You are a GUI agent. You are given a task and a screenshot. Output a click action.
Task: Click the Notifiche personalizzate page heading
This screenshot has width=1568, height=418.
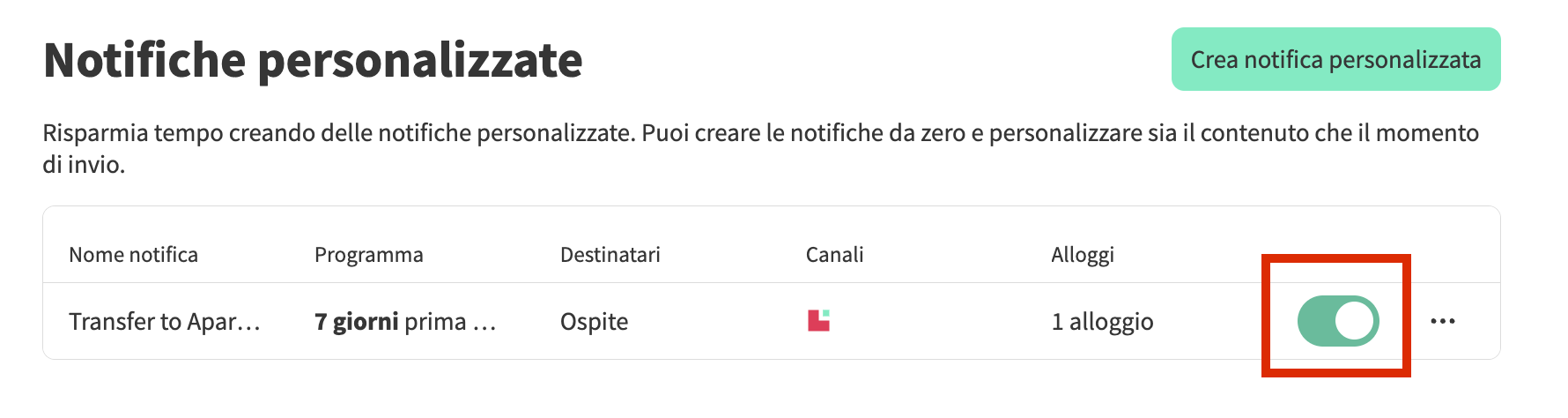[x=313, y=60]
